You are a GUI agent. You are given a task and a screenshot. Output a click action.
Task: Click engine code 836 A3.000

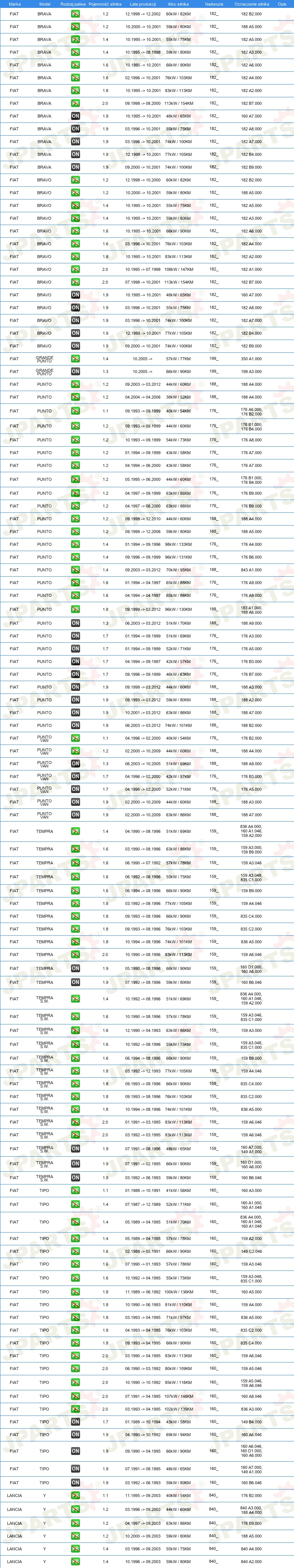[252, 1409]
